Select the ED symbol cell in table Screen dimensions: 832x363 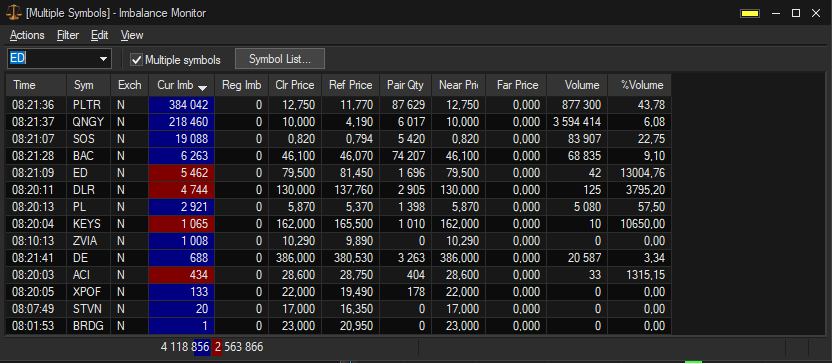89,173
